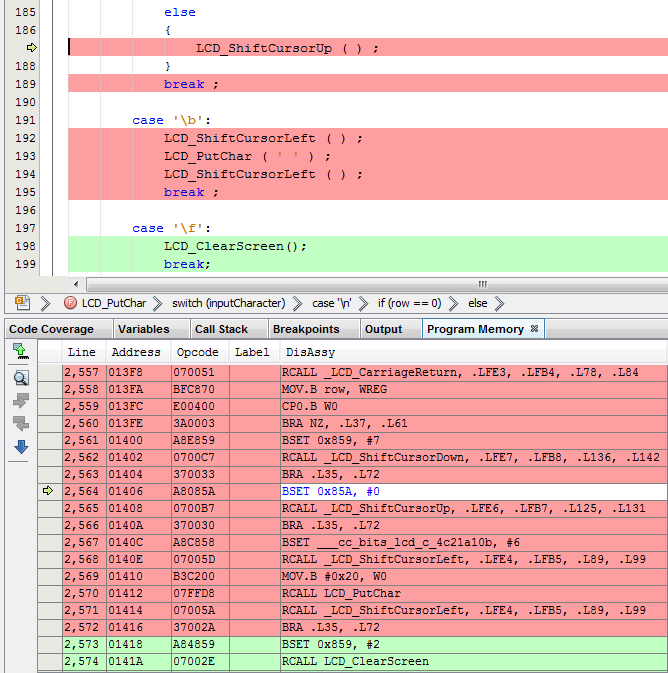This screenshot has height=673, width=668.
Task: Click line number 192 in the gutter
Action: [x=25, y=138]
